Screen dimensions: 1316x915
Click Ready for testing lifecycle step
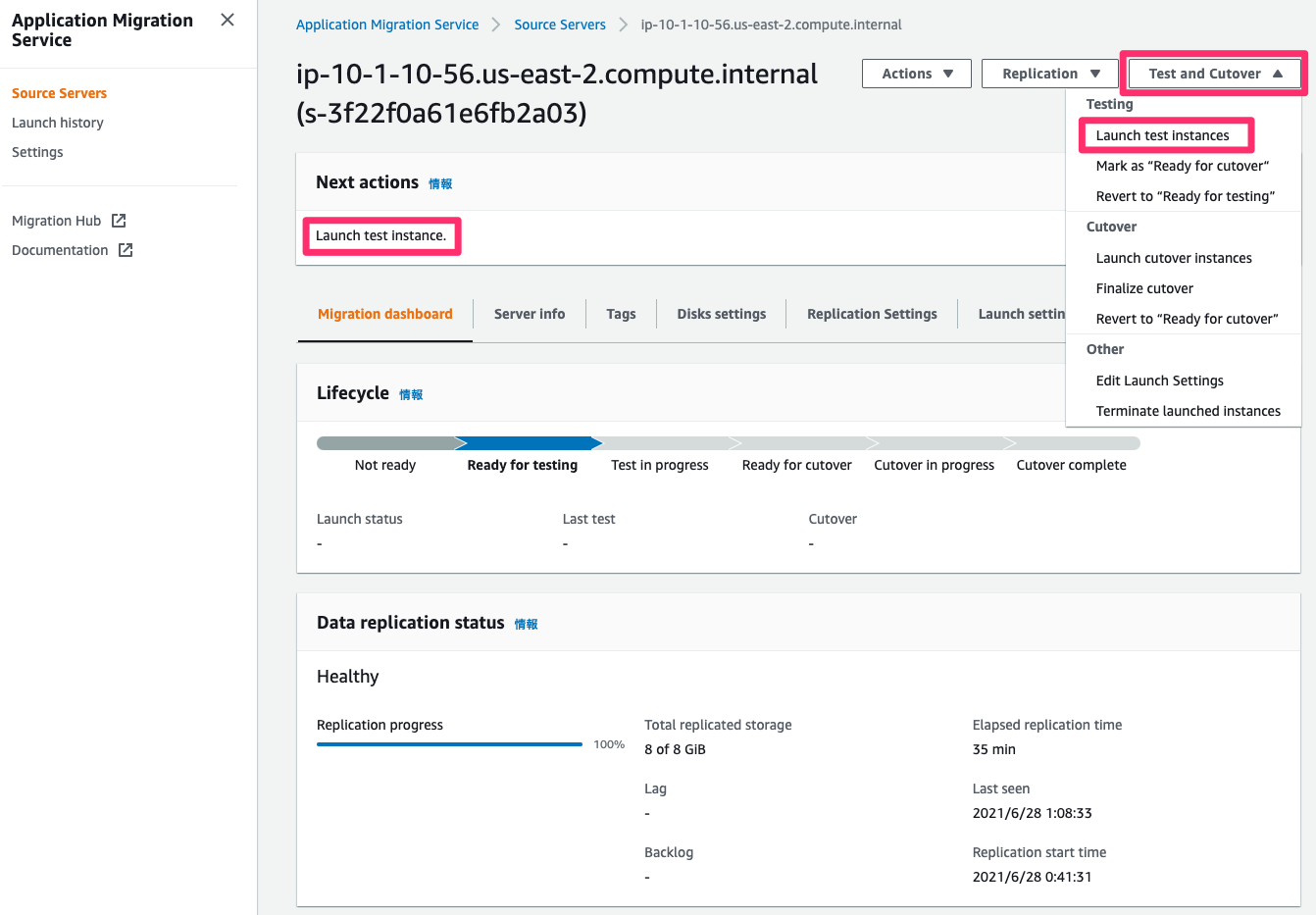523,465
